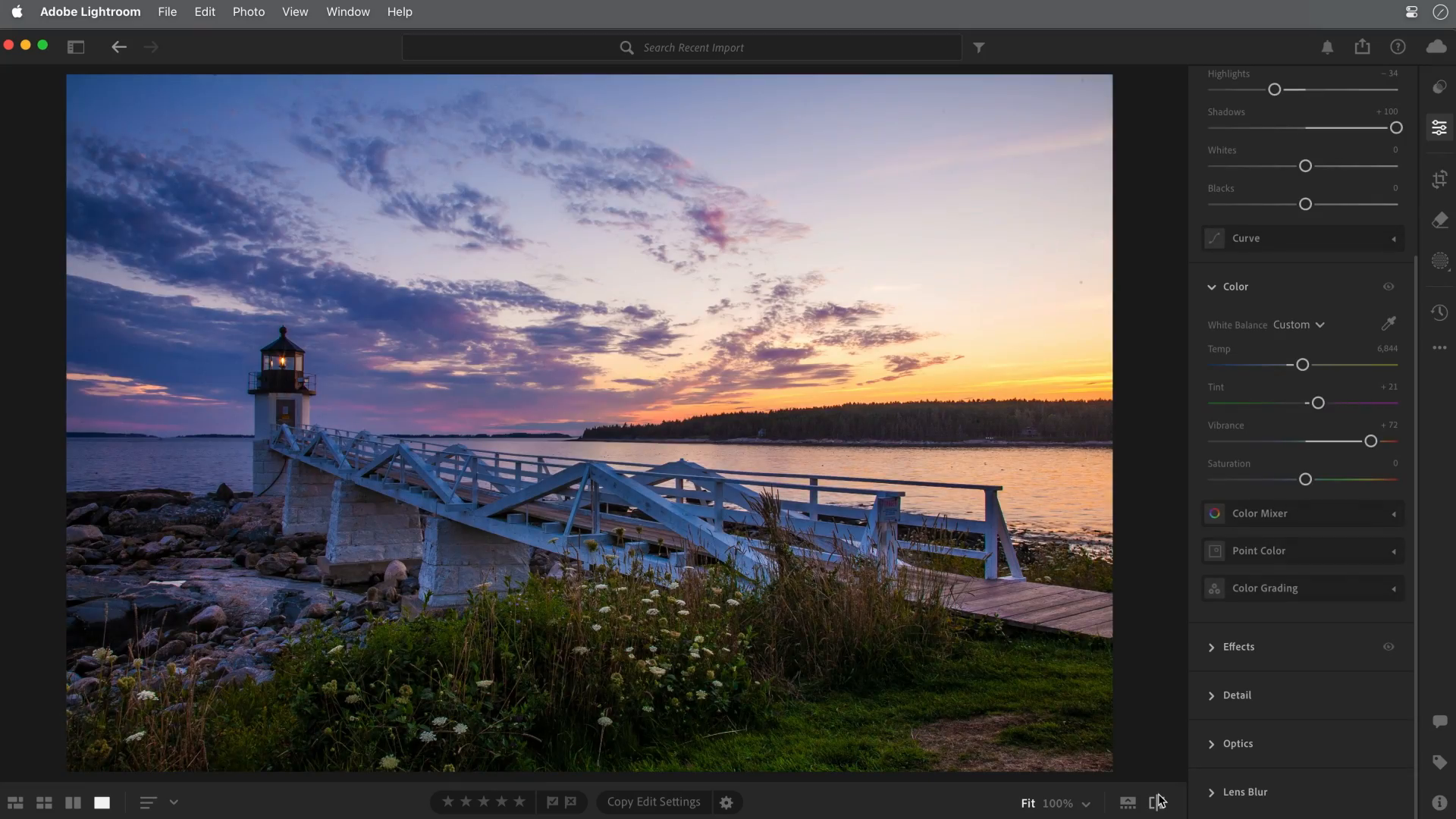Image resolution: width=1456 pixels, height=819 pixels.
Task: Expand the Optics section
Action: 1211,744
